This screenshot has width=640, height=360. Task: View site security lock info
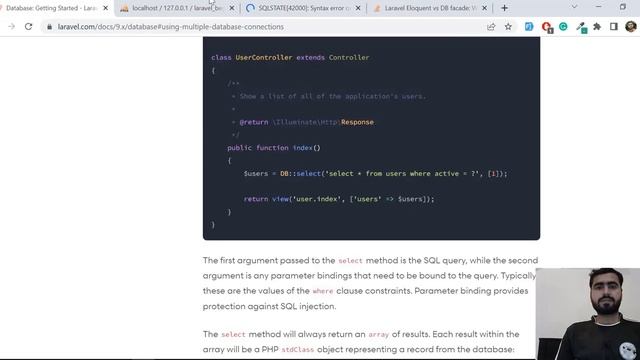pyautogui.click(x=49, y=27)
